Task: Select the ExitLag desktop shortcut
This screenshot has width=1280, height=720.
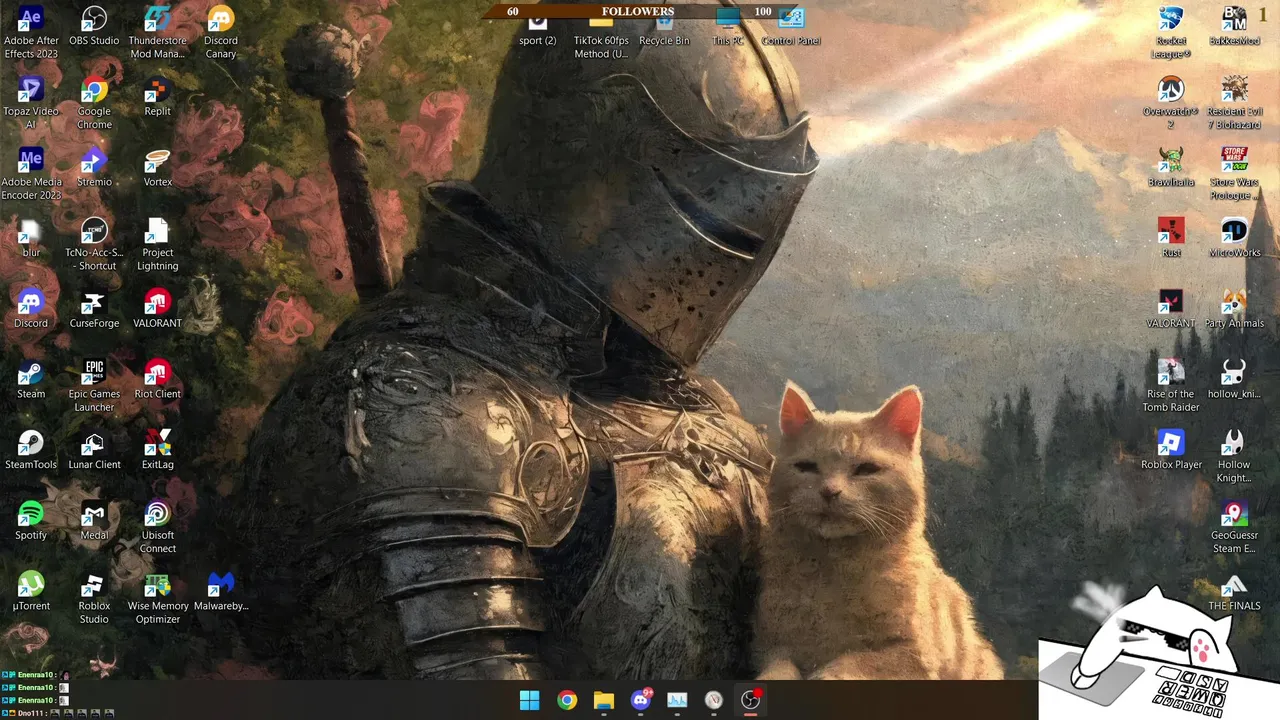Action: 157,450
